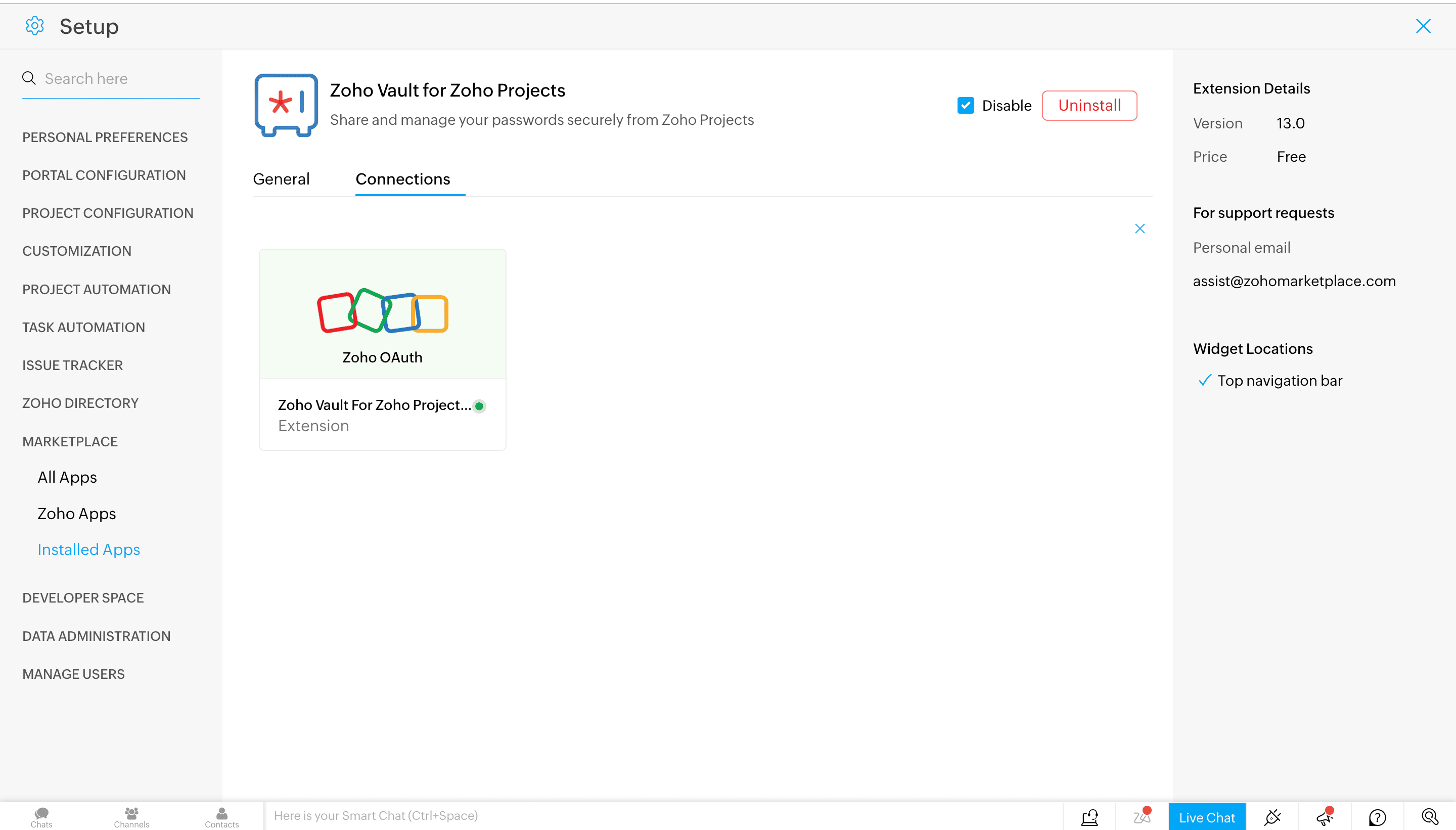
Task: Expand the Portal Configuration section
Action: pos(104,175)
